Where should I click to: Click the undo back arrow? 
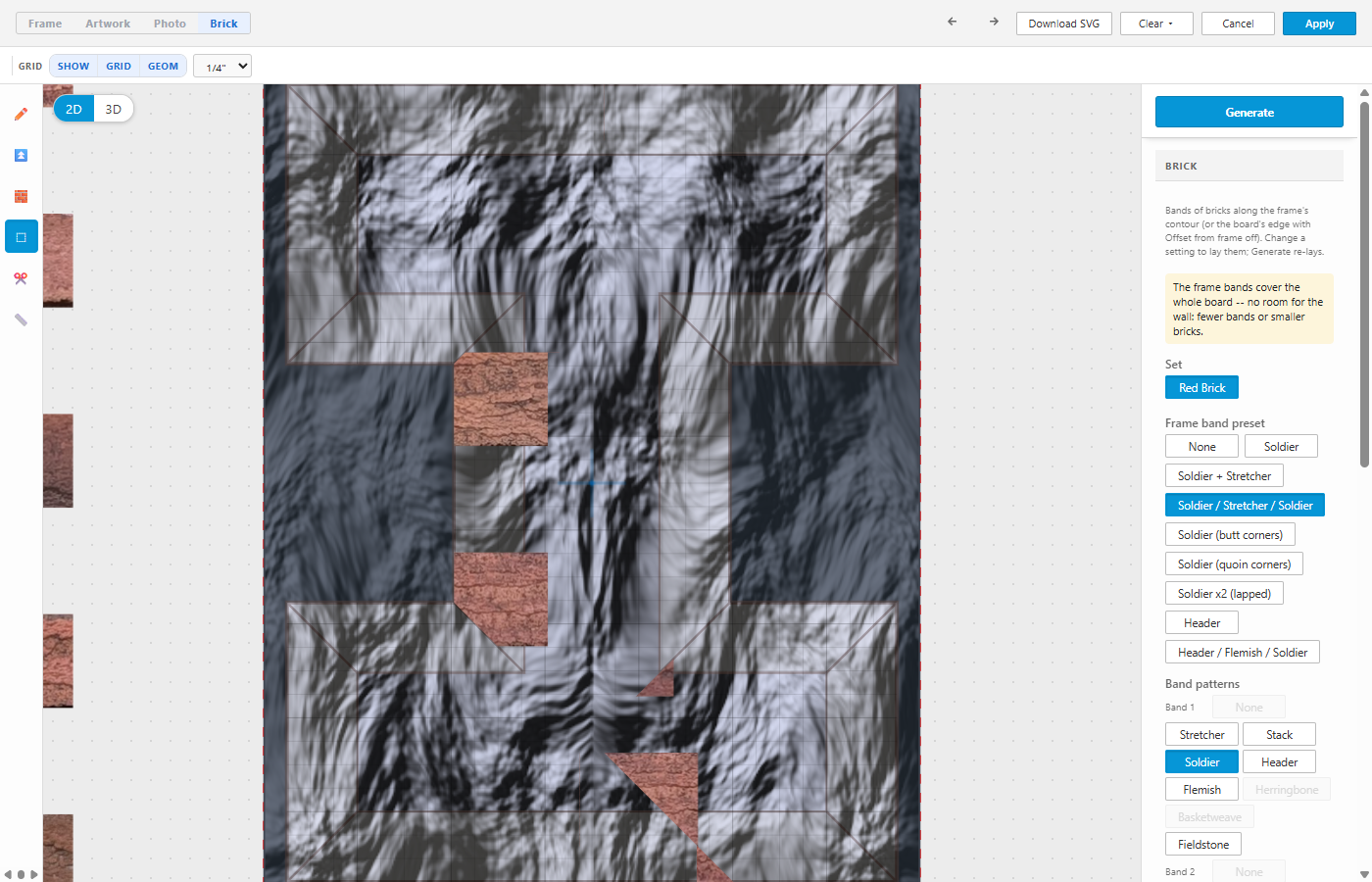coord(952,22)
